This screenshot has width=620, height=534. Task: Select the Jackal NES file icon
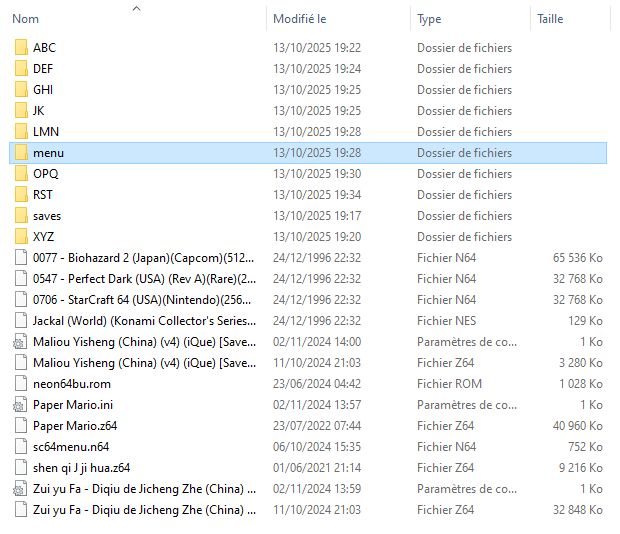(21, 321)
